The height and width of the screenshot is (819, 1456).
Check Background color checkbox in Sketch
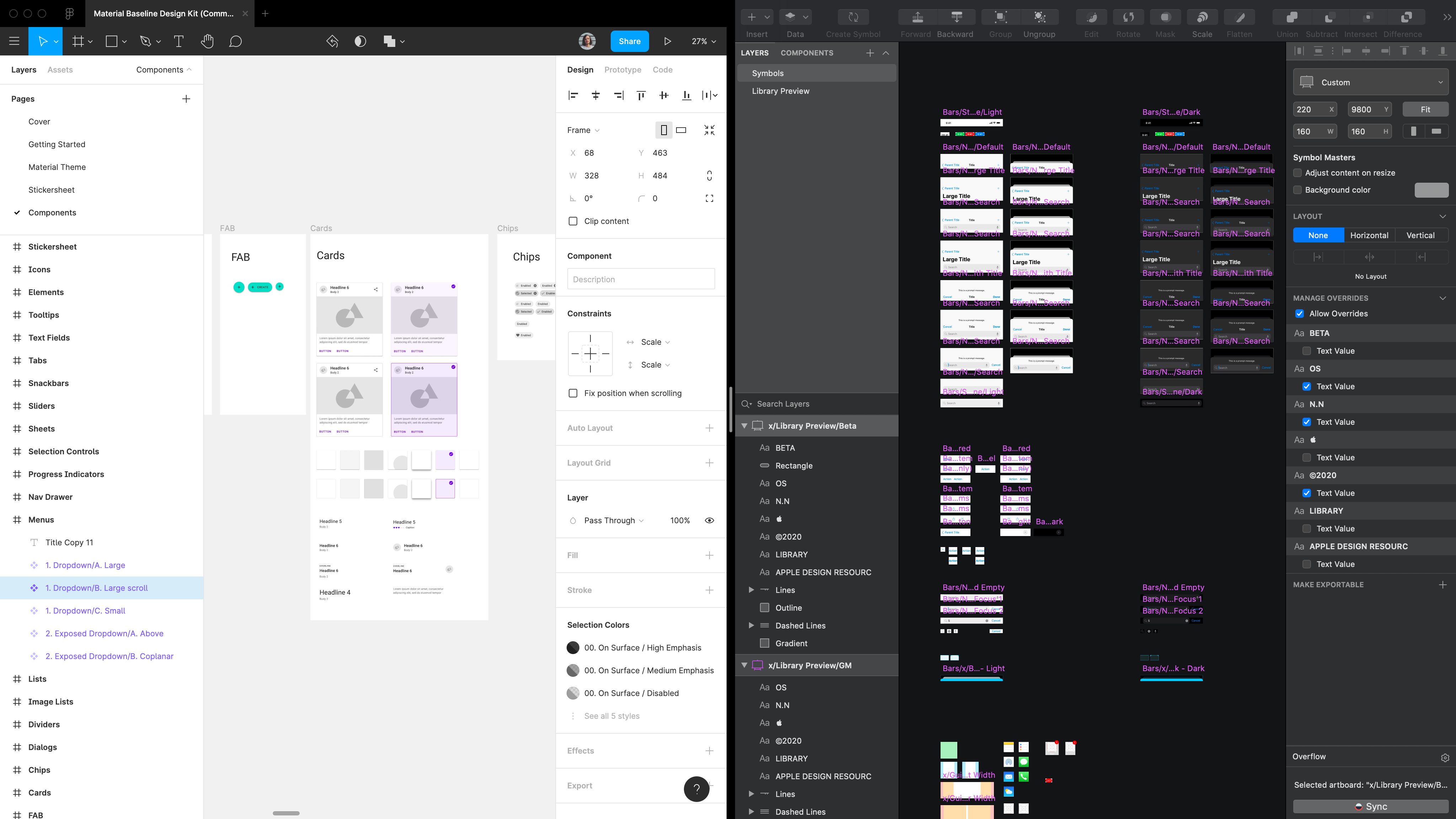click(x=1298, y=190)
